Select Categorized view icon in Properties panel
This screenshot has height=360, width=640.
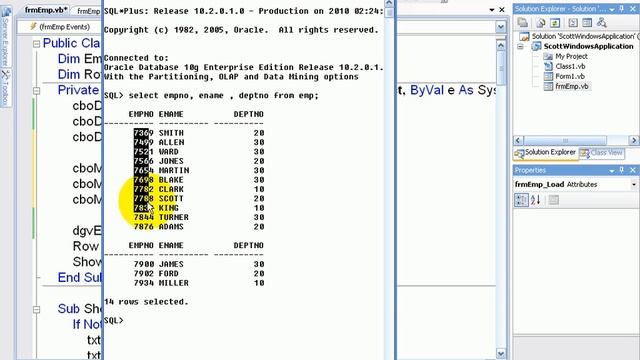[x=521, y=200]
